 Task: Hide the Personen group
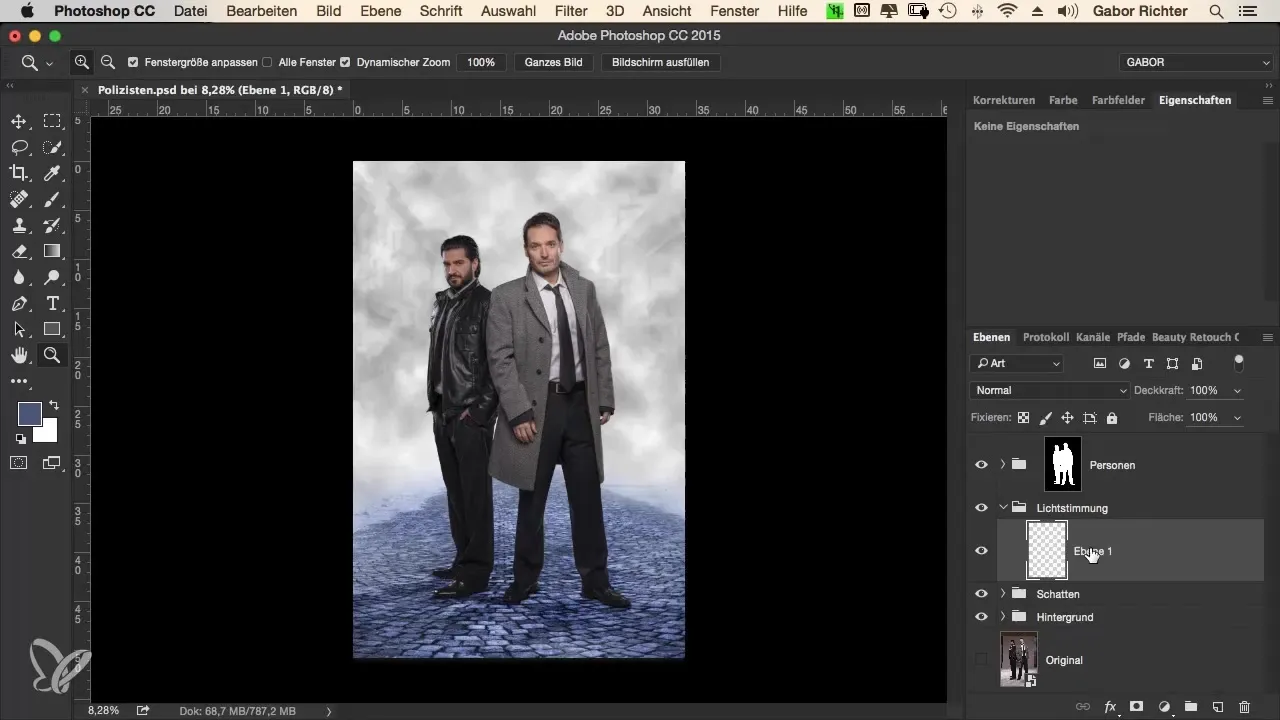[981, 465]
